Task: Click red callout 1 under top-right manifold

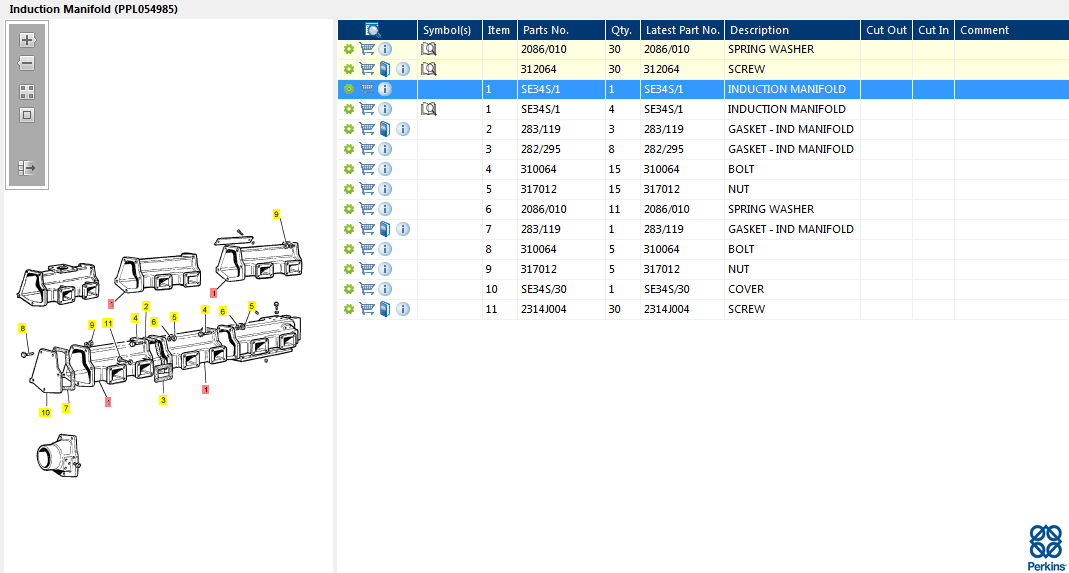Action: [x=213, y=293]
